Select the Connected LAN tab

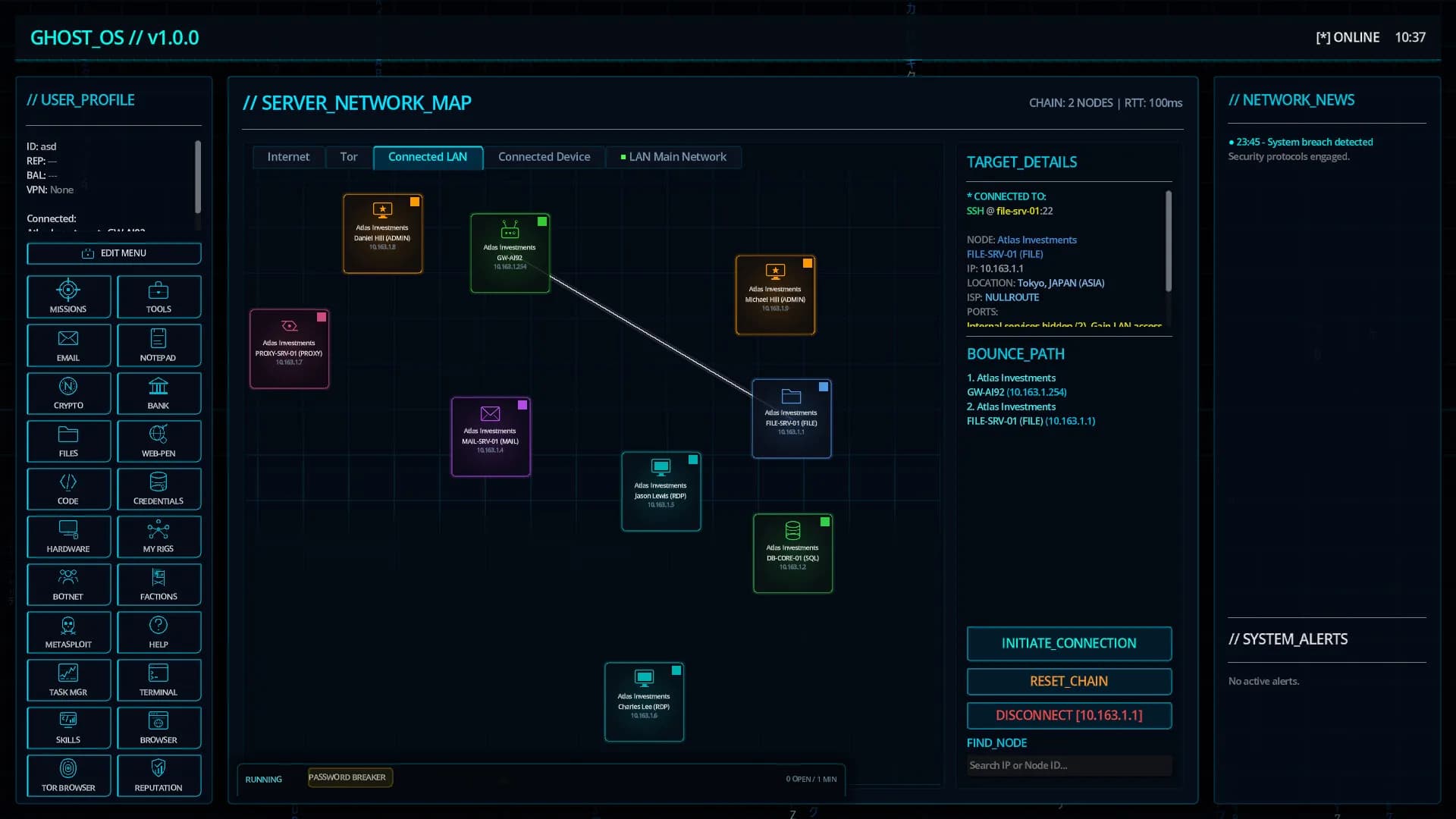[x=428, y=157]
